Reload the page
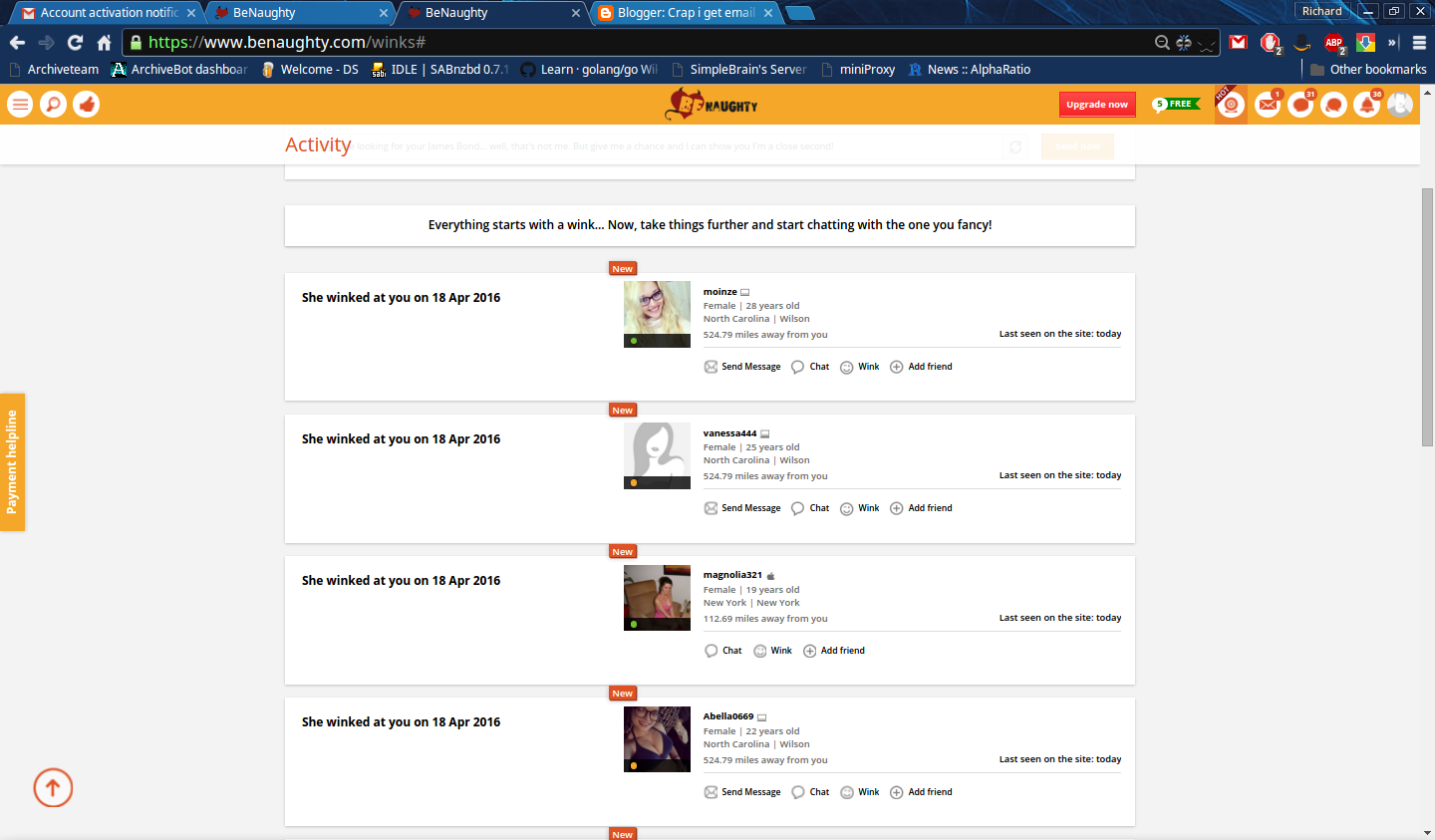 75,42
